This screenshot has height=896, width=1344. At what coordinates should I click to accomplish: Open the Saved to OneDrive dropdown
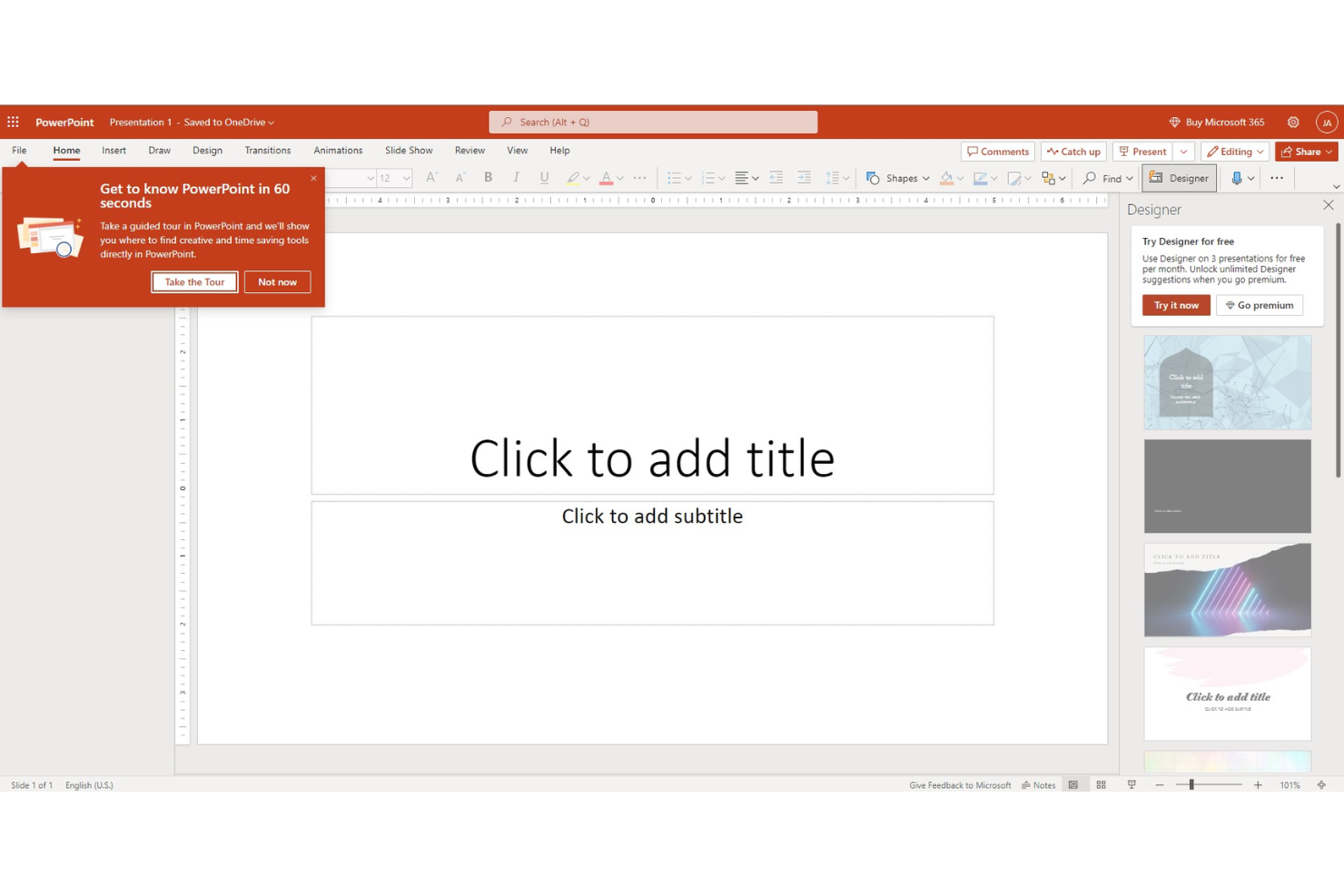click(x=269, y=122)
